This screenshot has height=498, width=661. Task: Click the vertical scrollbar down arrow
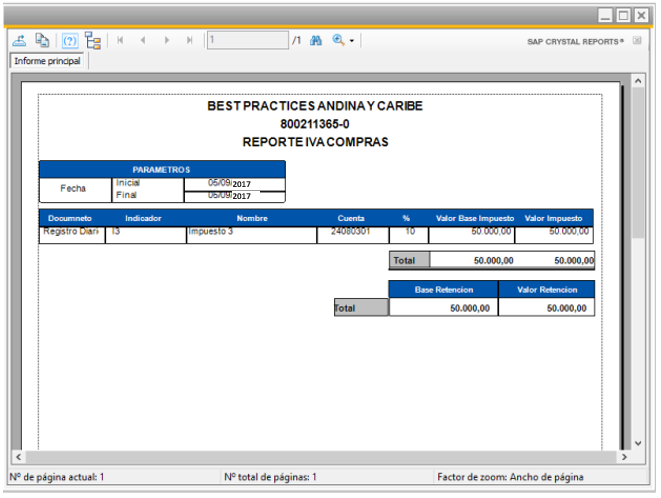click(638, 442)
